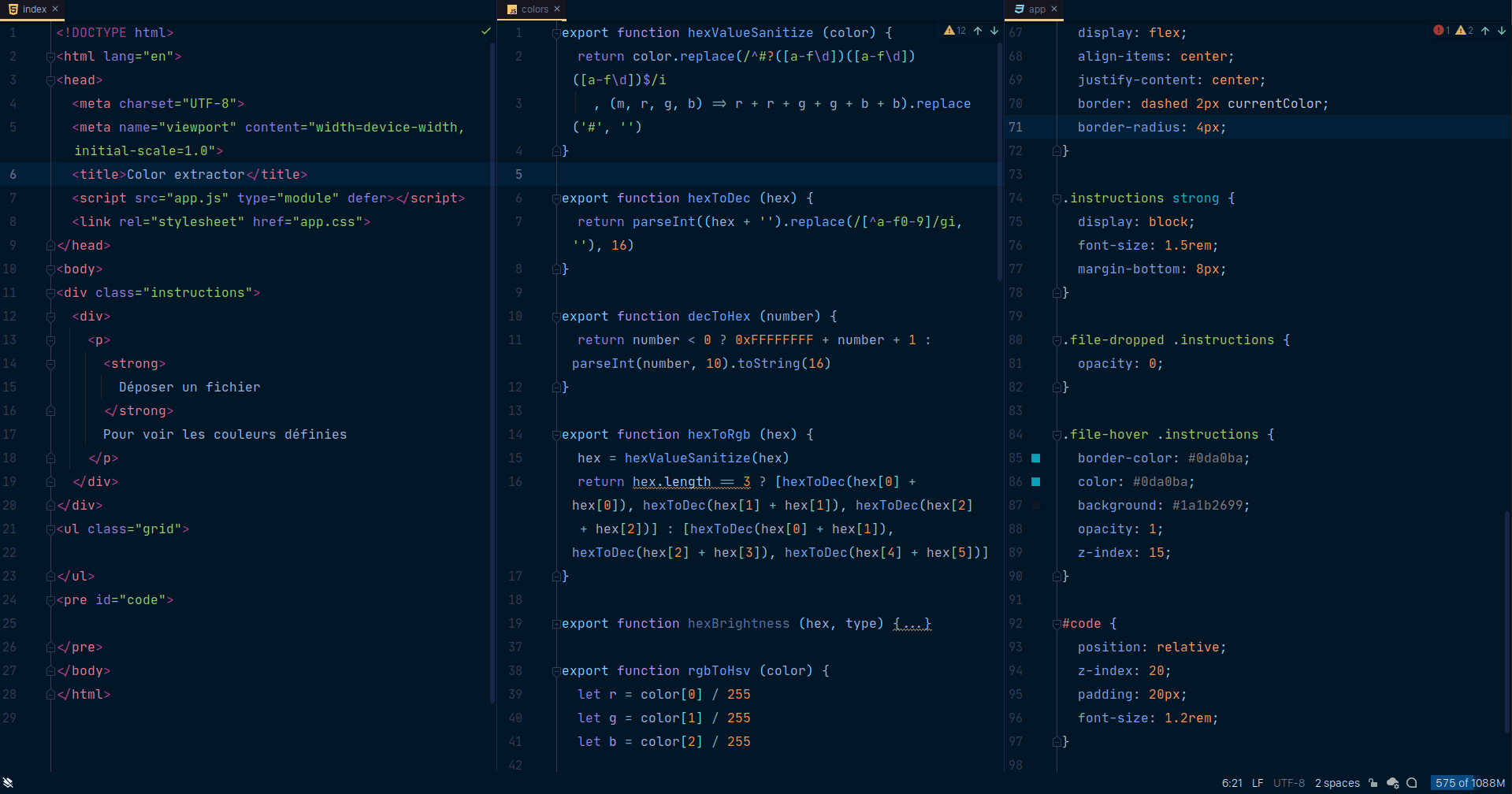Open the 2 spaces indent settings
Image resolution: width=1512 pixels, height=794 pixels.
[1337, 783]
